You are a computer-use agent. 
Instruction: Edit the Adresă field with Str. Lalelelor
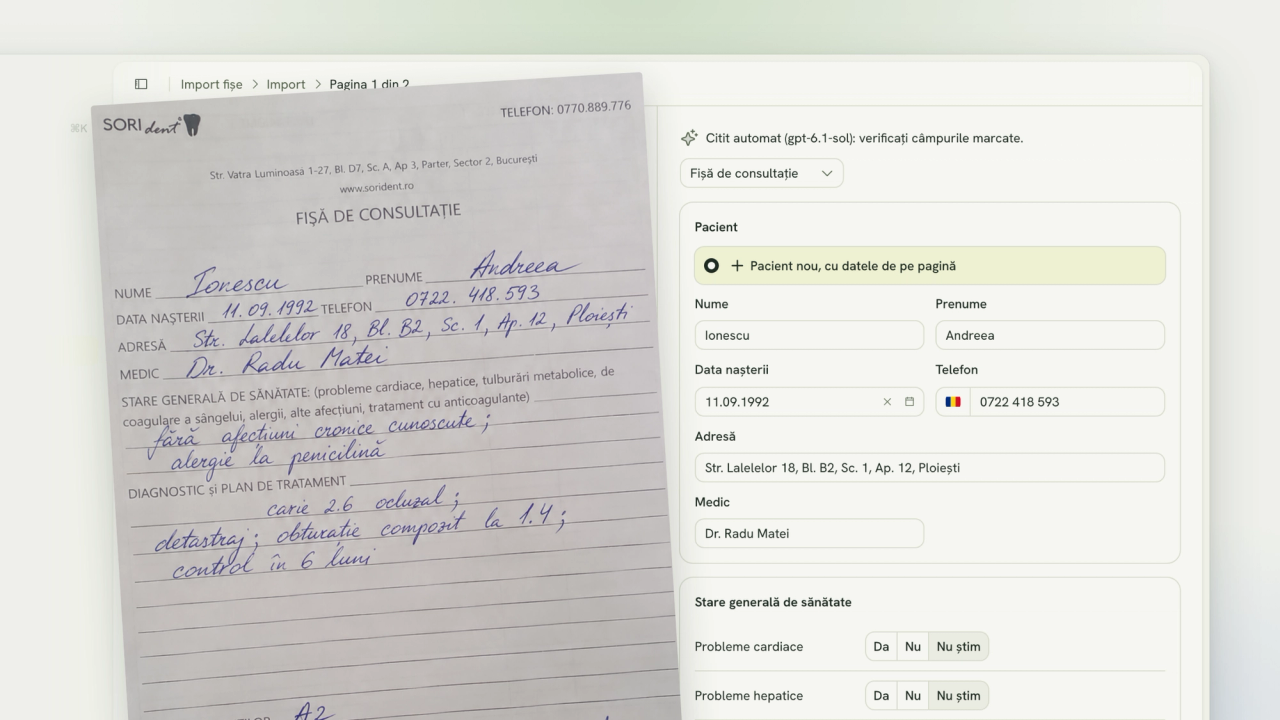point(930,468)
